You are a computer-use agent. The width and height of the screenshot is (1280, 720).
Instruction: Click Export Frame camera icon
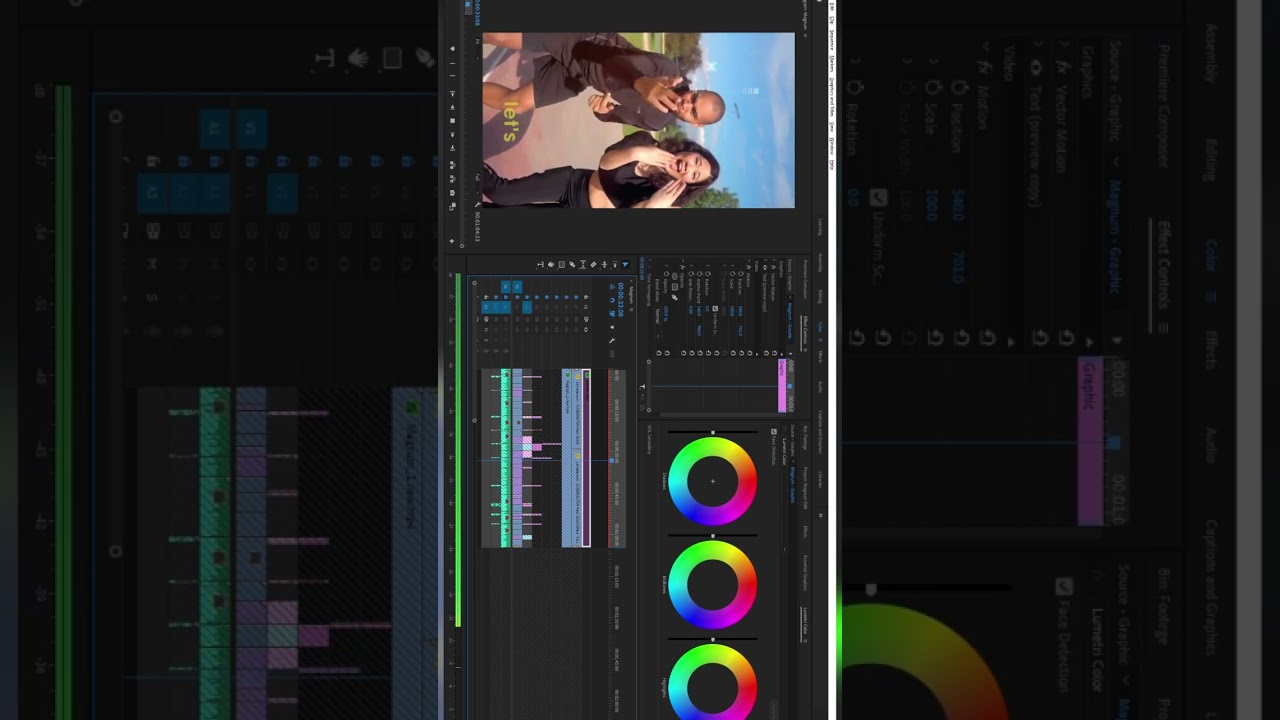(452, 193)
